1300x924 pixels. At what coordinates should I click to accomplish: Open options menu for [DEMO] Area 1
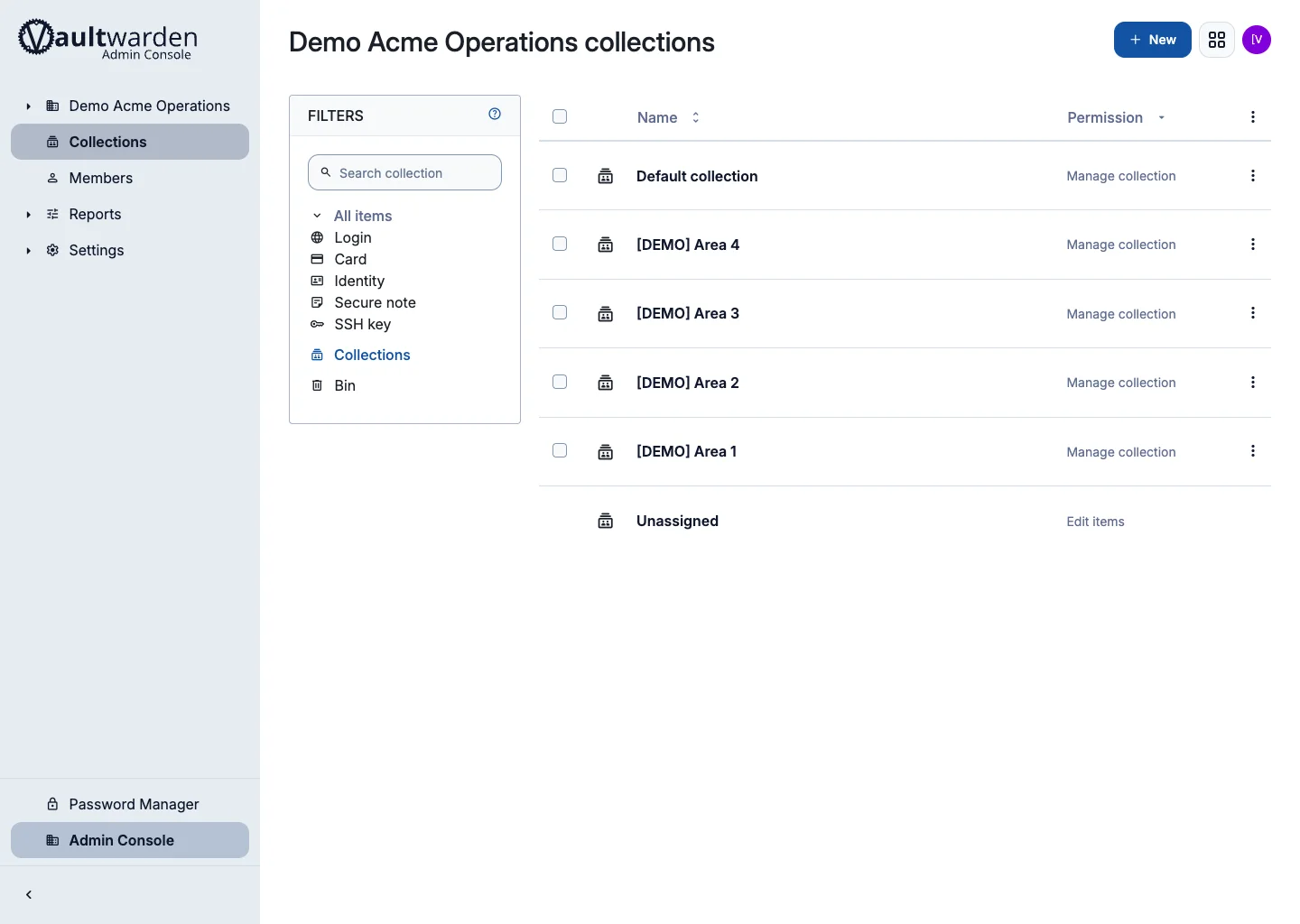[1253, 451]
